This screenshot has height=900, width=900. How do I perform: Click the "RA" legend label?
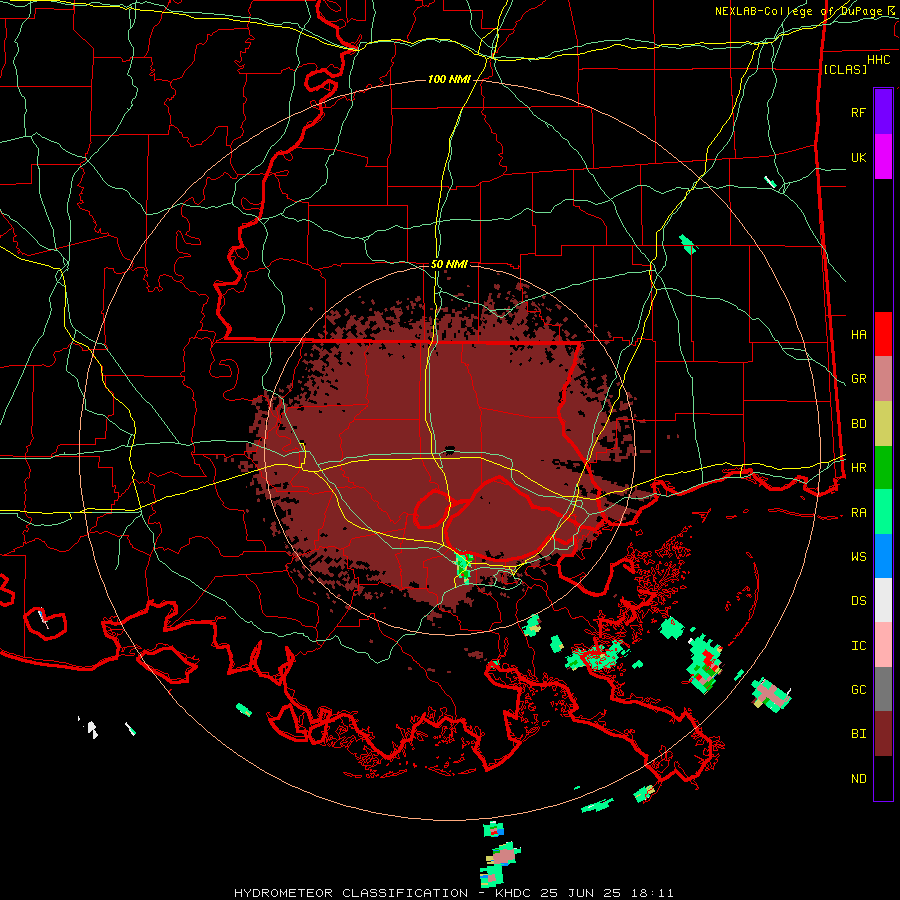tap(858, 513)
